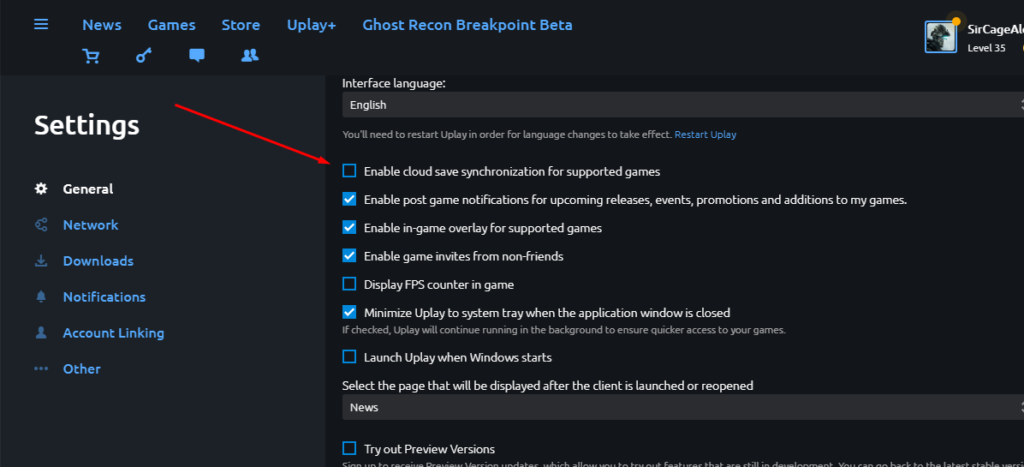Disable in-game overlay for supported games
1024x467 pixels.
pyautogui.click(x=349, y=228)
